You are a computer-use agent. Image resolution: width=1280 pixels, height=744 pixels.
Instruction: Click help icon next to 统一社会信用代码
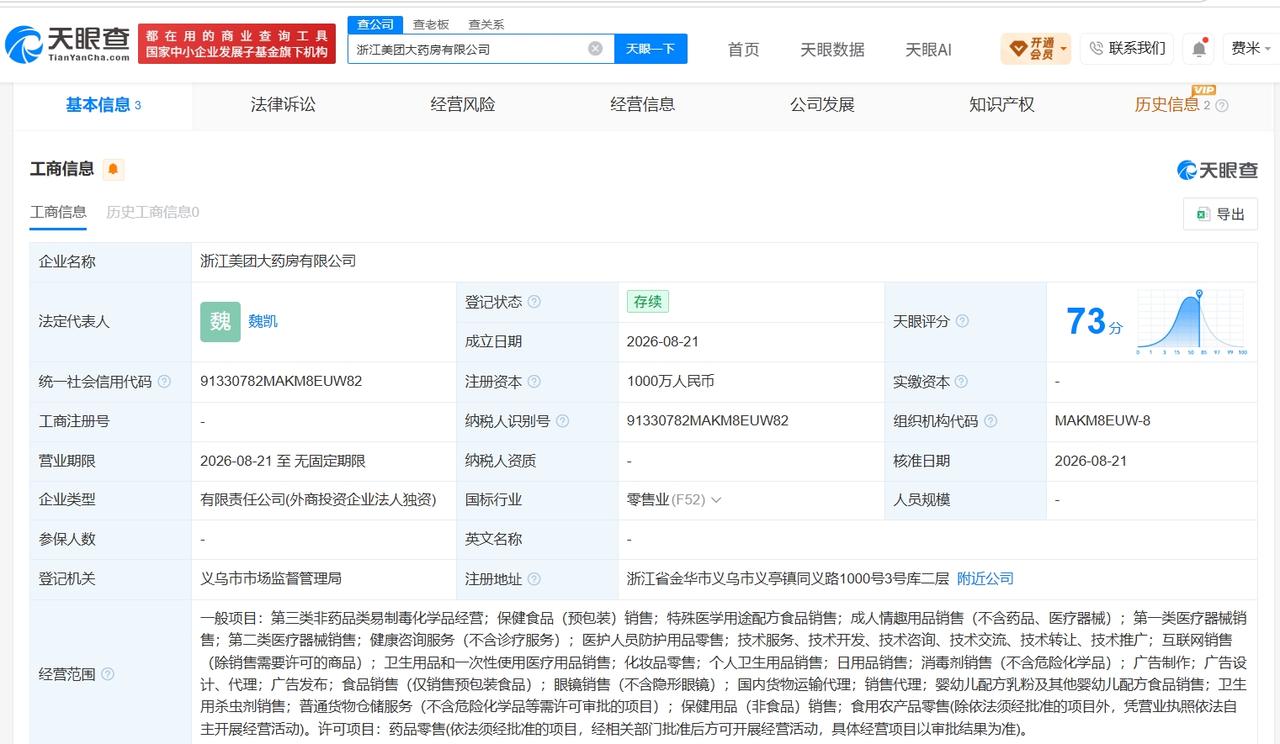164,382
